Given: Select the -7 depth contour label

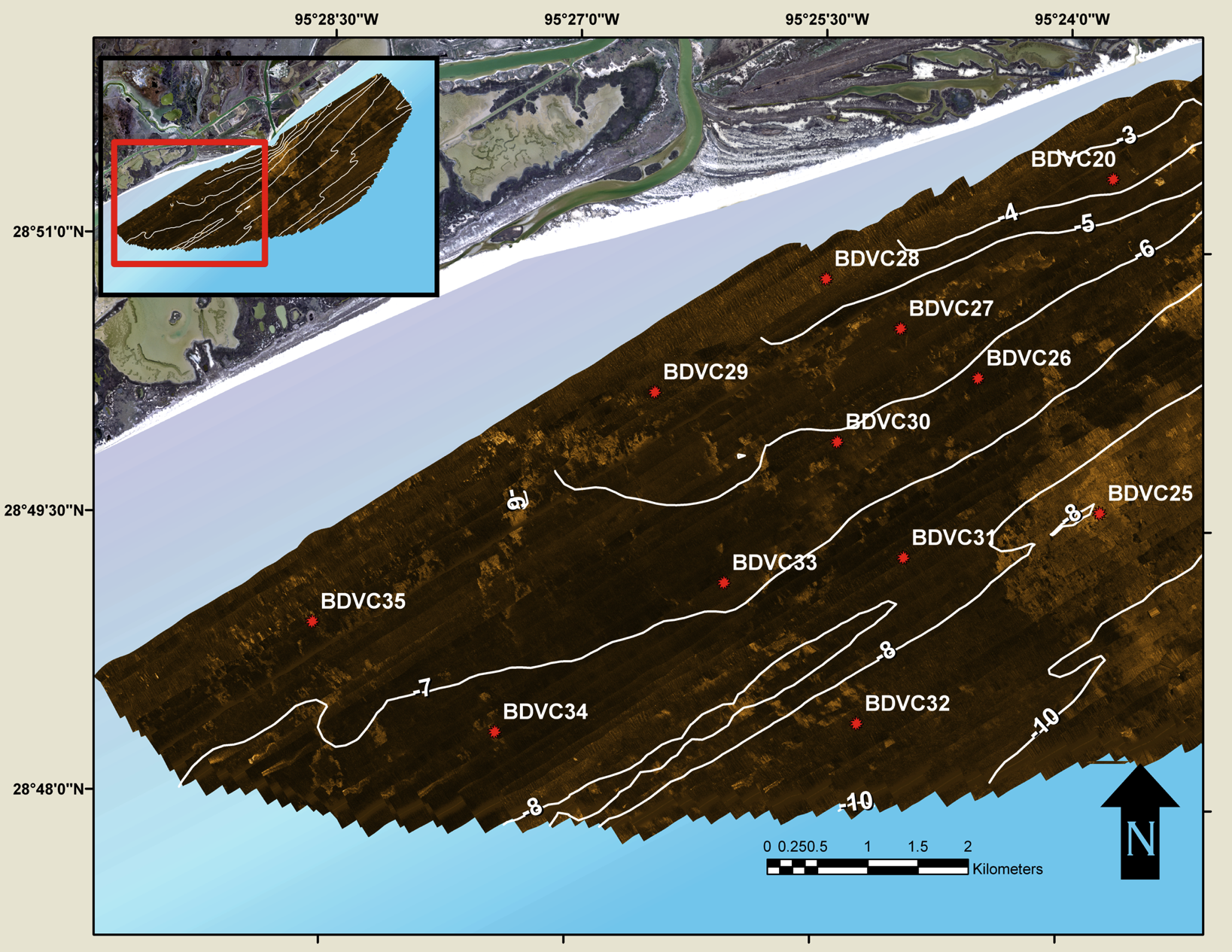Looking at the screenshot, I should (x=422, y=688).
